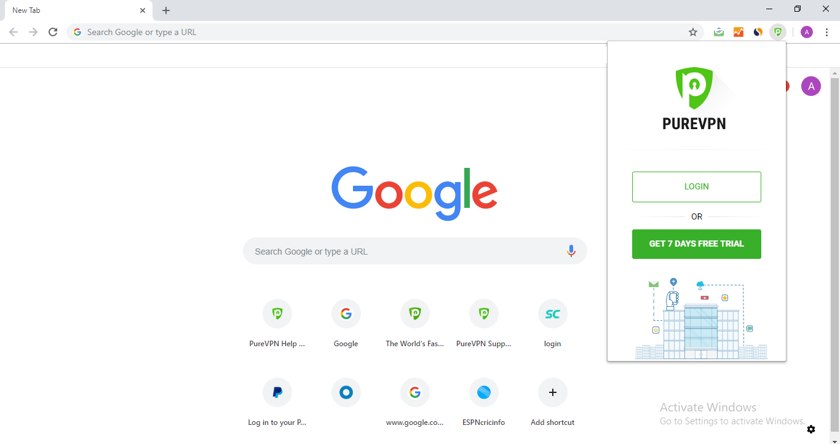Screen dimensions: 840x444
Task: Go forward to the next page
Action: pyautogui.click(x=33, y=32)
